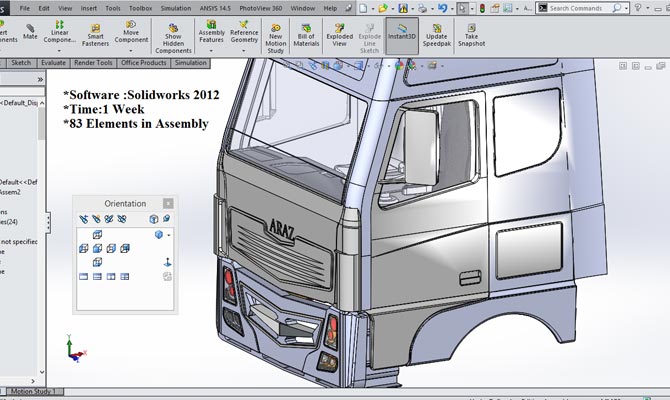The height and width of the screenshot is (400, 670).
Task: Switch to the Render Tools tab
Action: coord(93,63)
